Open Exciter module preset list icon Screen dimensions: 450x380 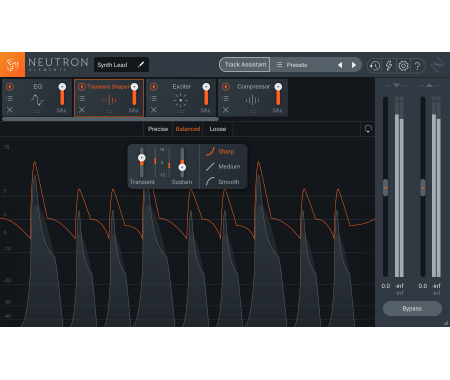(154, 98)
